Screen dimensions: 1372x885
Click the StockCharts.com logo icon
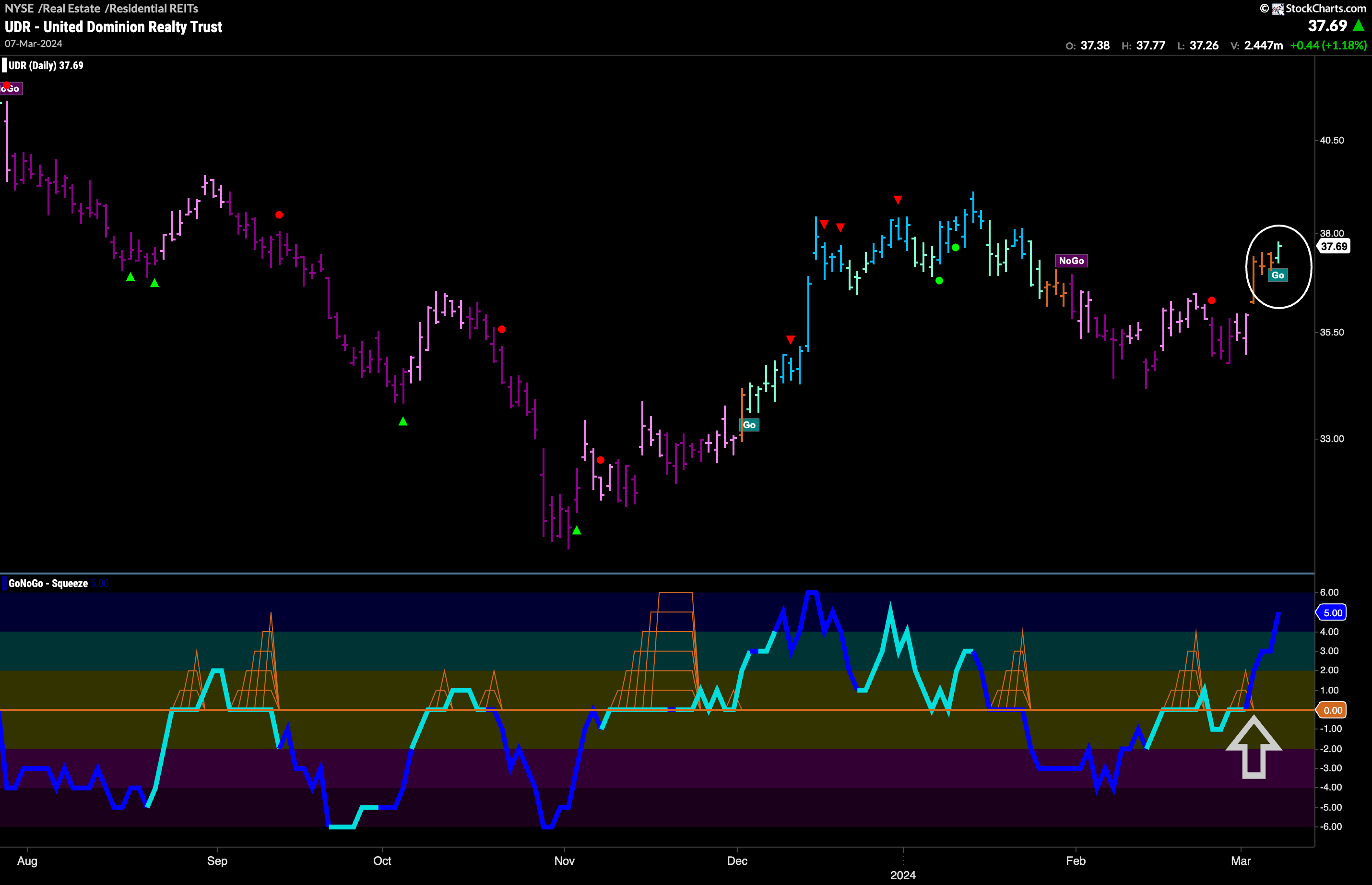coord(1278,9)
